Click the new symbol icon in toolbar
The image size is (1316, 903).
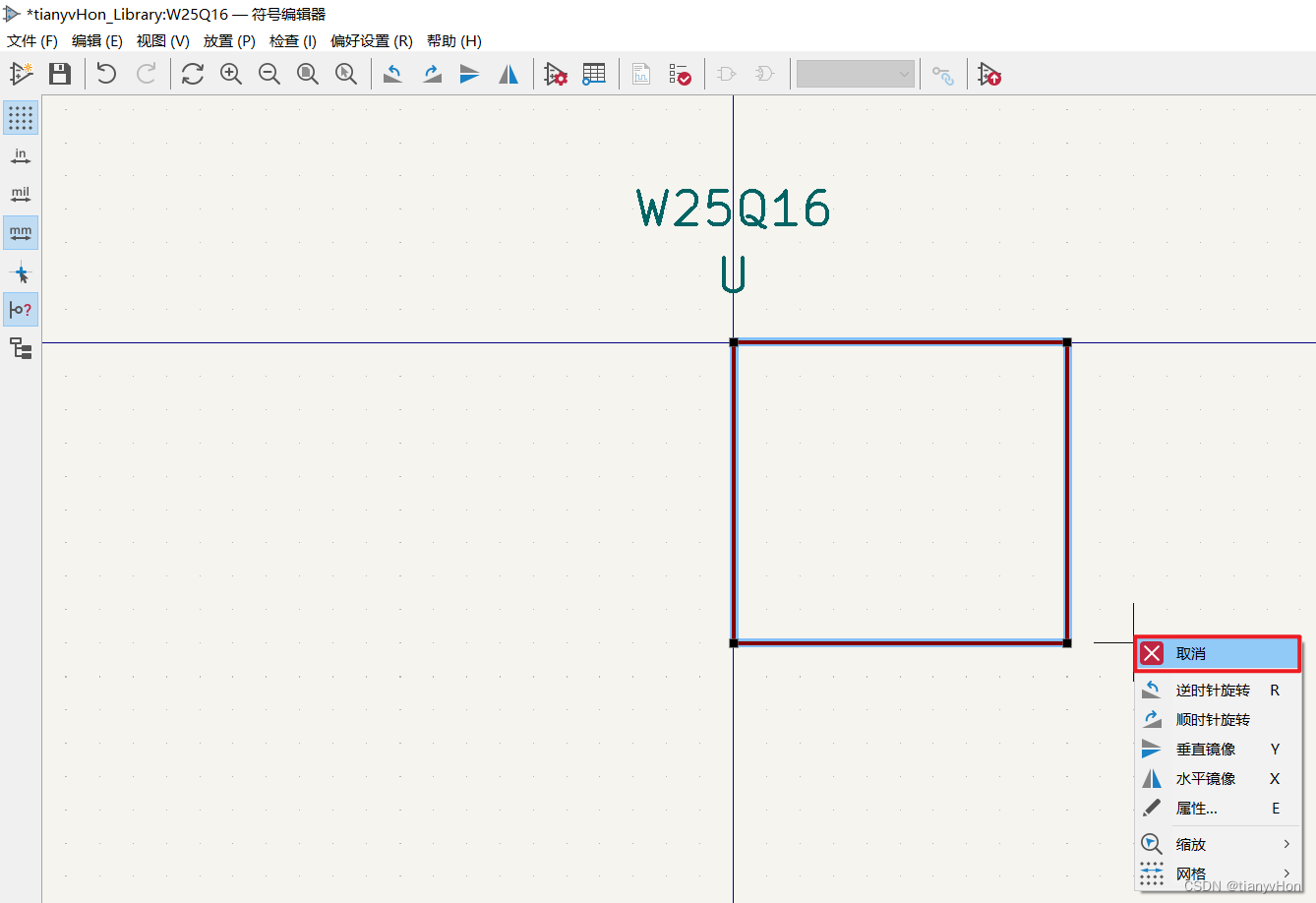point(21,74)
